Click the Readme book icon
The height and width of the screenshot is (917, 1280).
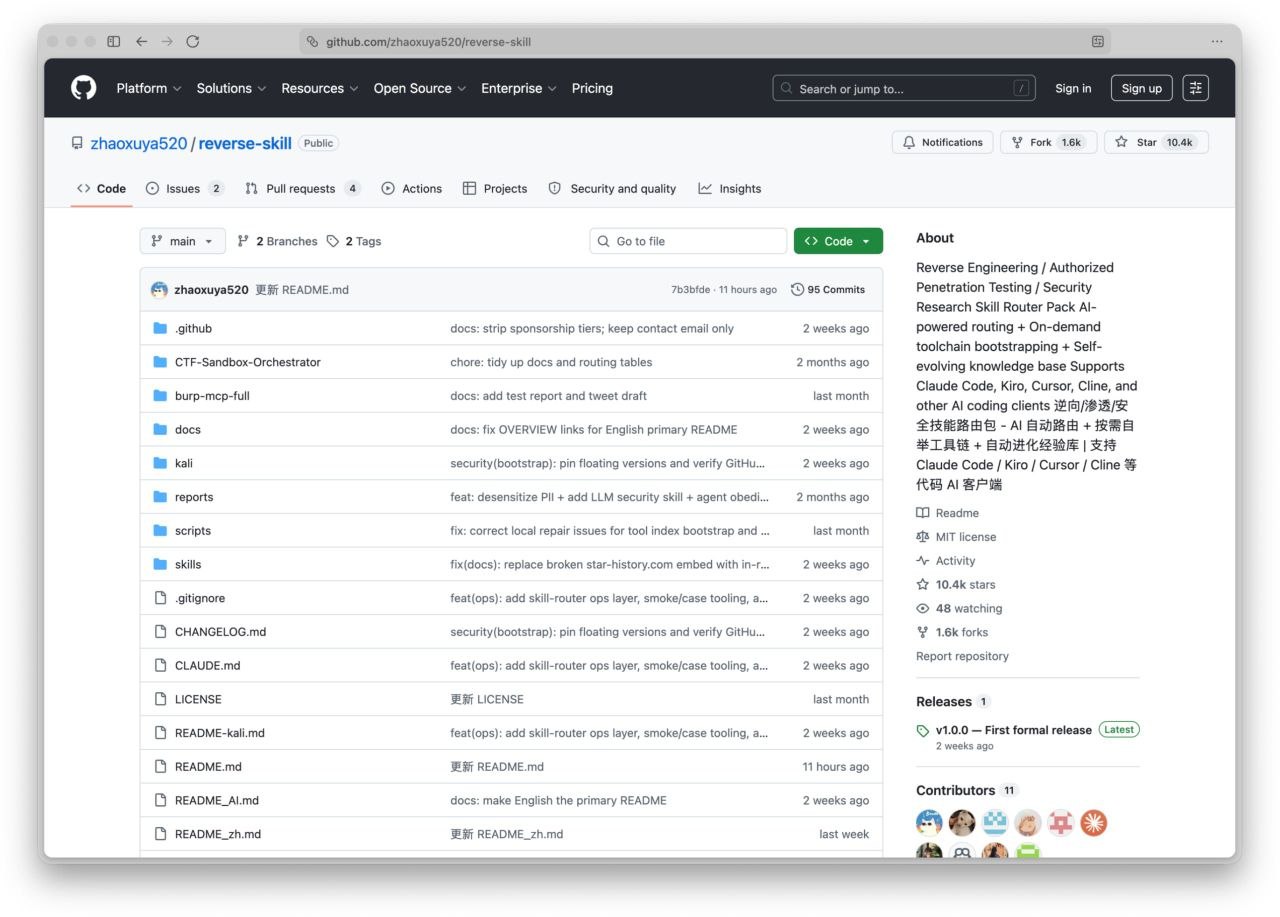[923, 513]
